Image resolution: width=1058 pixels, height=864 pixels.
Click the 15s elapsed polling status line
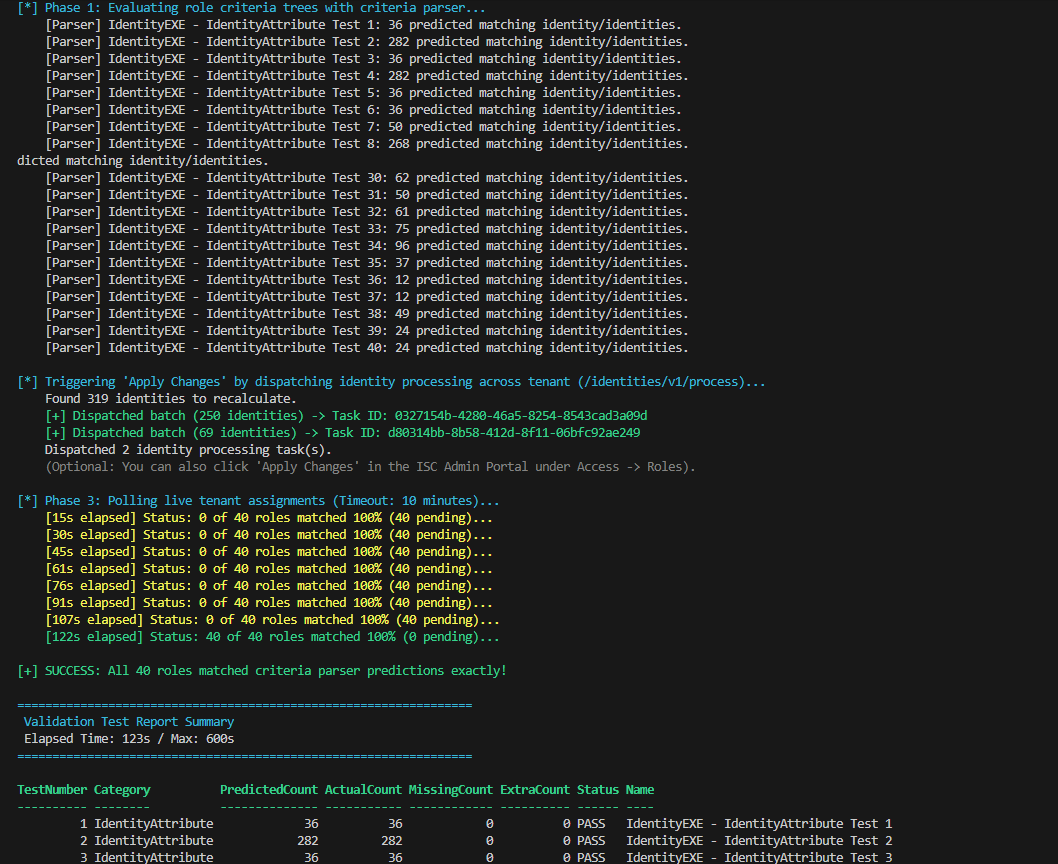269,518
